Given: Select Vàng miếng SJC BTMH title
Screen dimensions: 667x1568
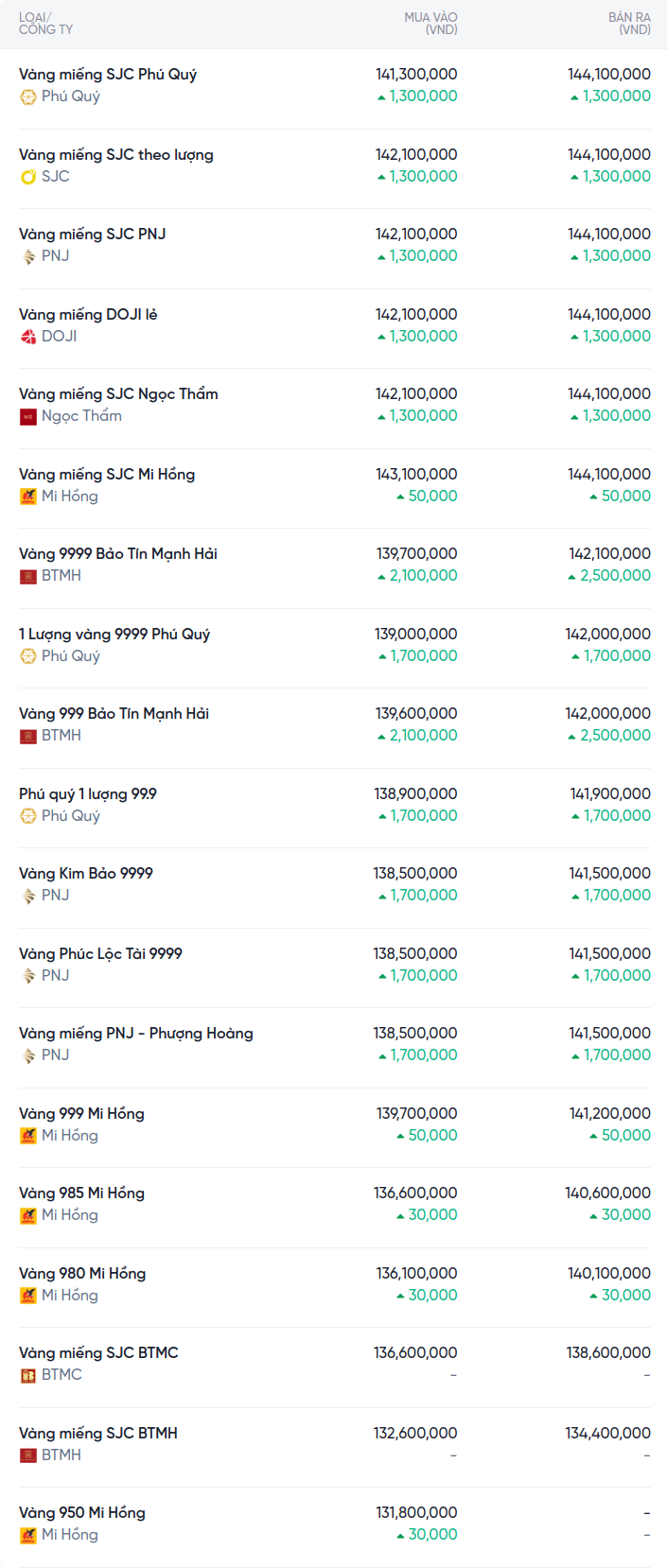Looking at the screenshot, I should [x=98, y=1434].
